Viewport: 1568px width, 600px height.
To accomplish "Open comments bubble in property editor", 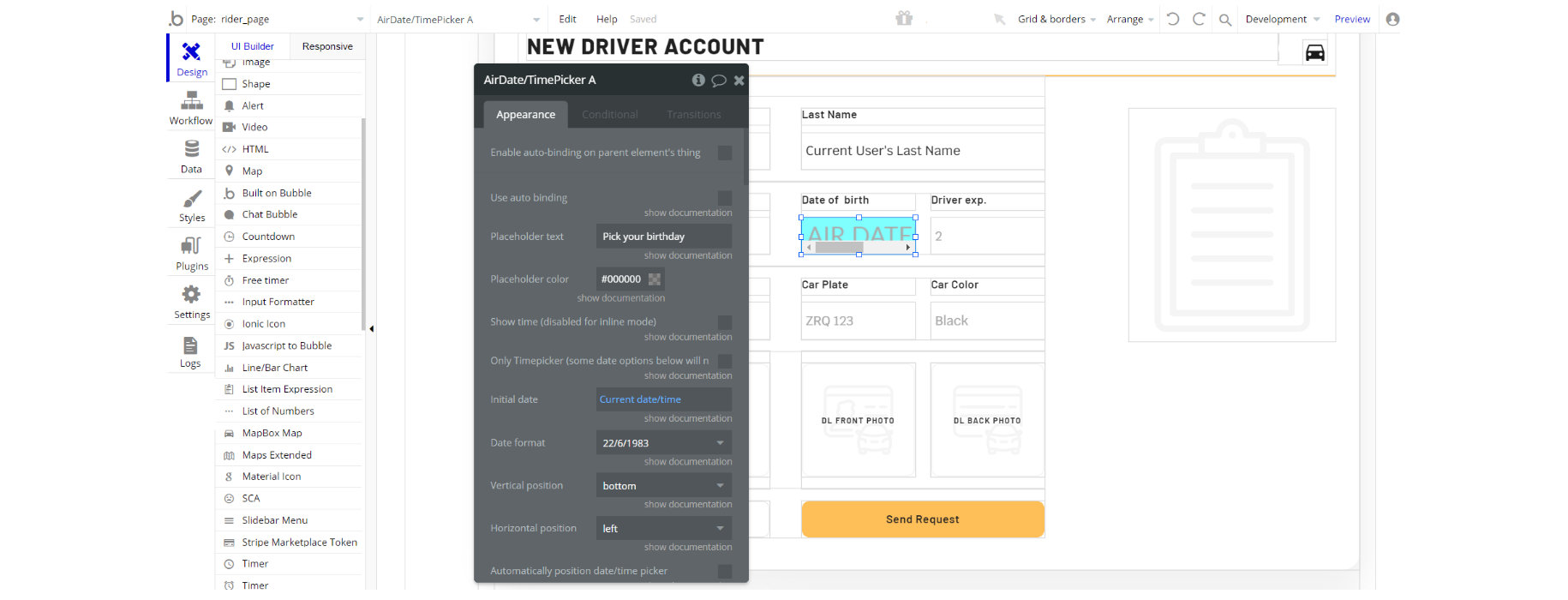I will (719, 81).
